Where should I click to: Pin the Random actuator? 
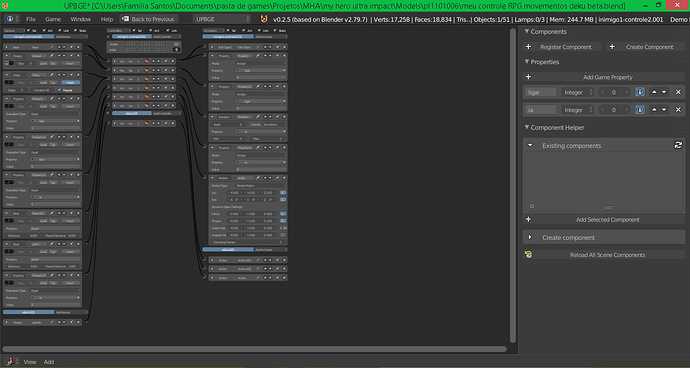258,117
